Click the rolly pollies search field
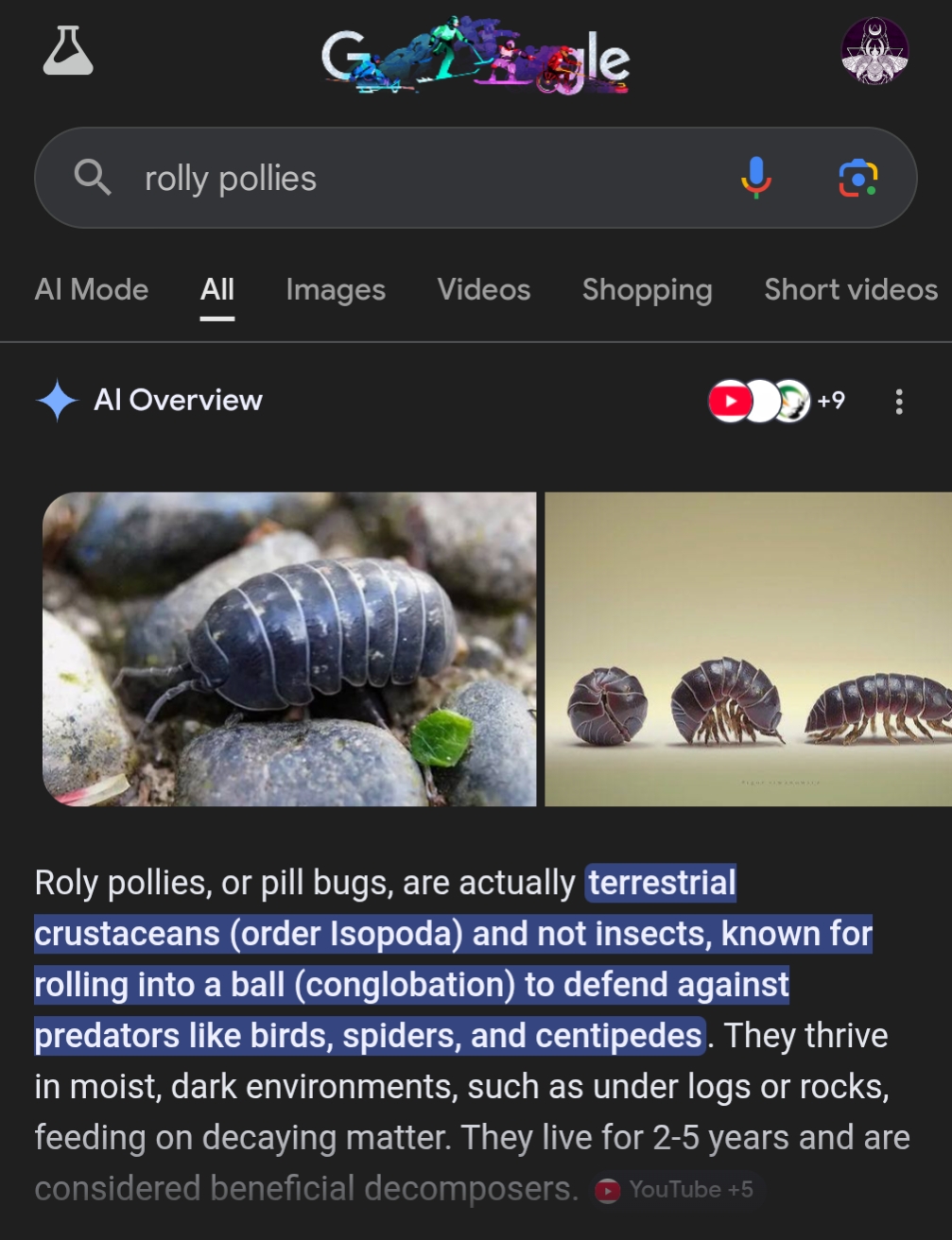The height and width of the screenshot is (1240, 952). [x=476, y=178]
